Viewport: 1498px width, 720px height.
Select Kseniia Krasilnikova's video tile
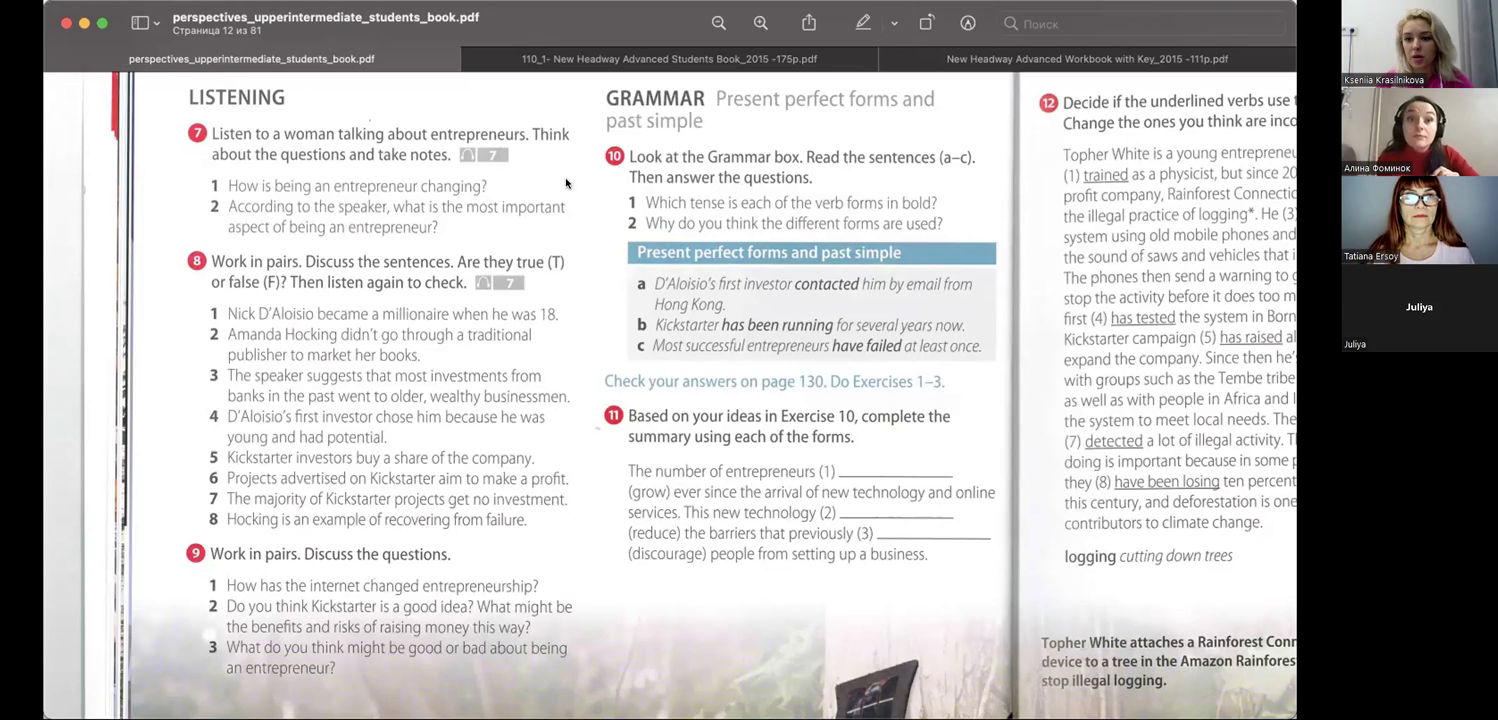pos(1418,44)
